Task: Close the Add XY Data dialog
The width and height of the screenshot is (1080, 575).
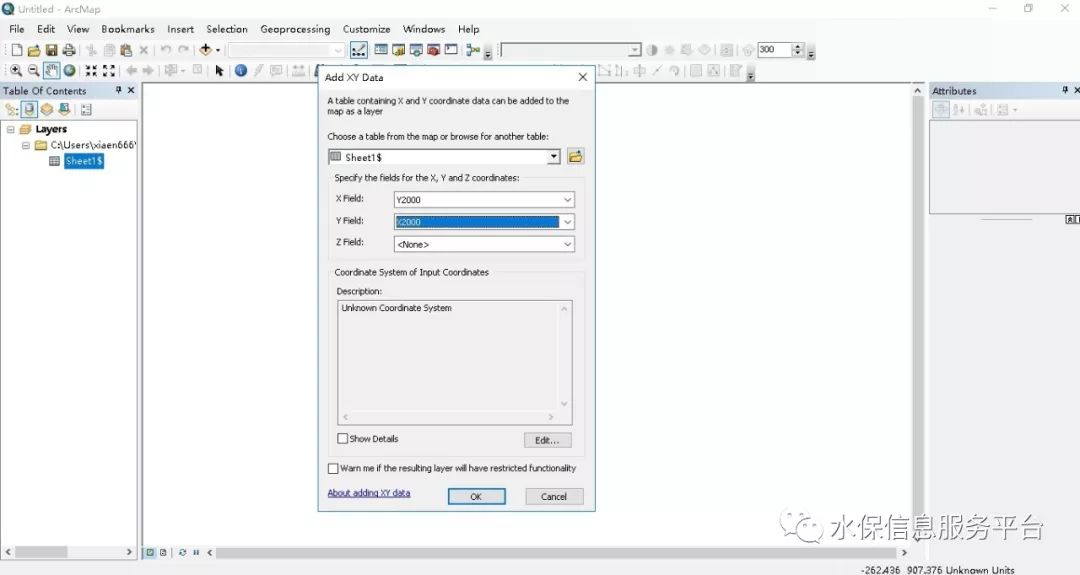Action: [x=583, y=77]
